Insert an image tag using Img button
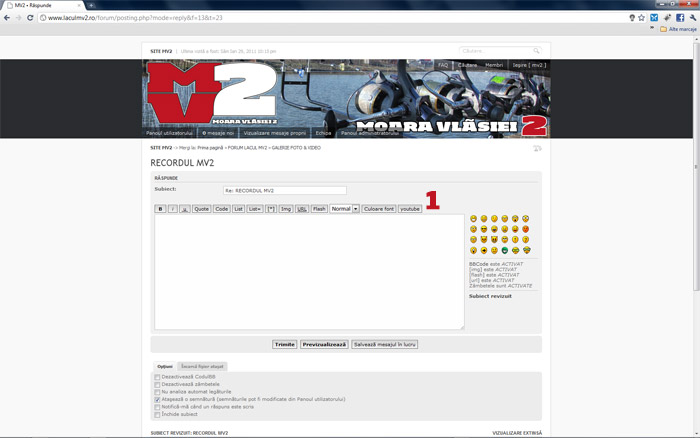Viewport: 700px width, 438px height. (x=285, y=209)
